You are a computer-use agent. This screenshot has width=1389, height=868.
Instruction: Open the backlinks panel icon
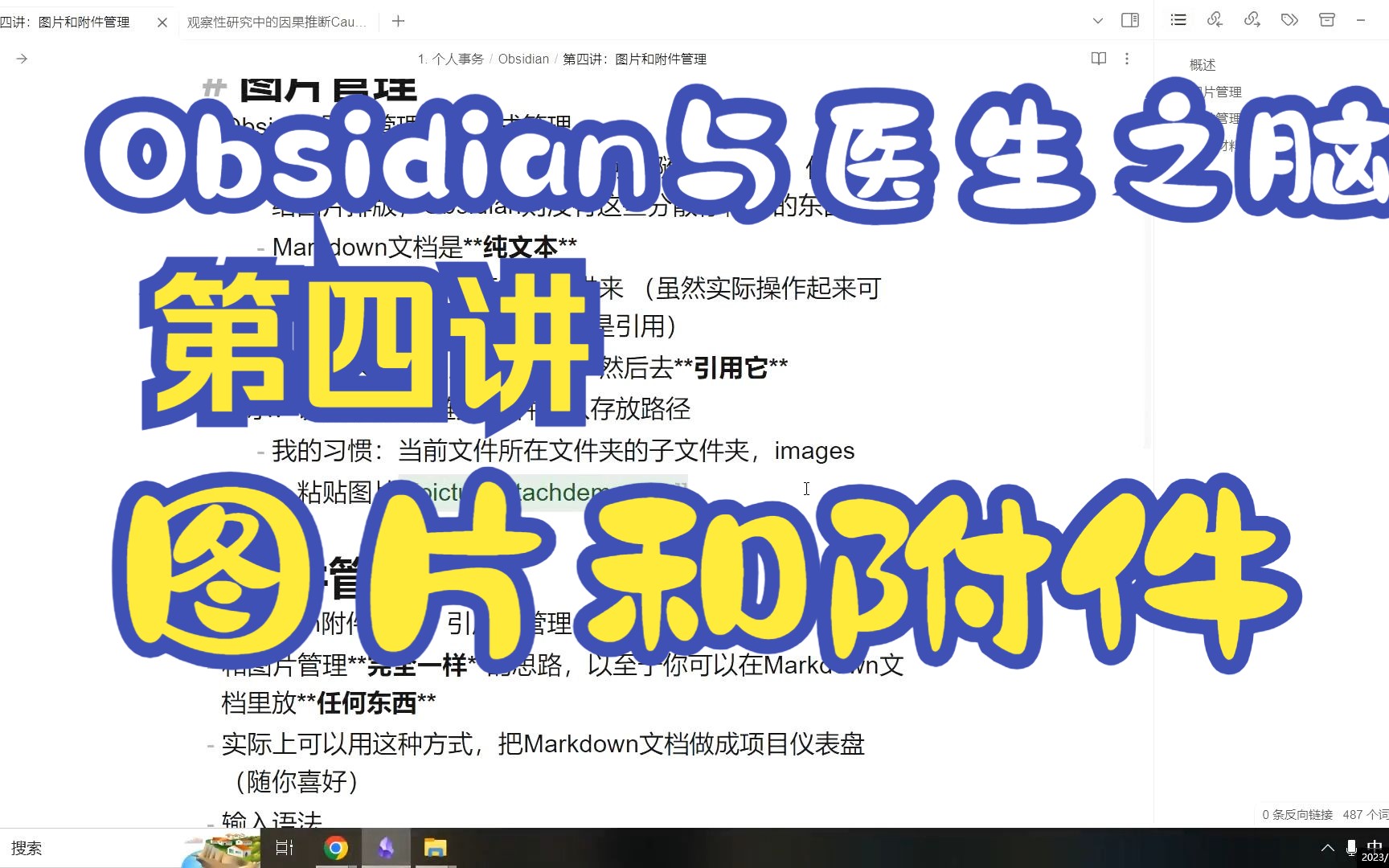coord(1215,20)
